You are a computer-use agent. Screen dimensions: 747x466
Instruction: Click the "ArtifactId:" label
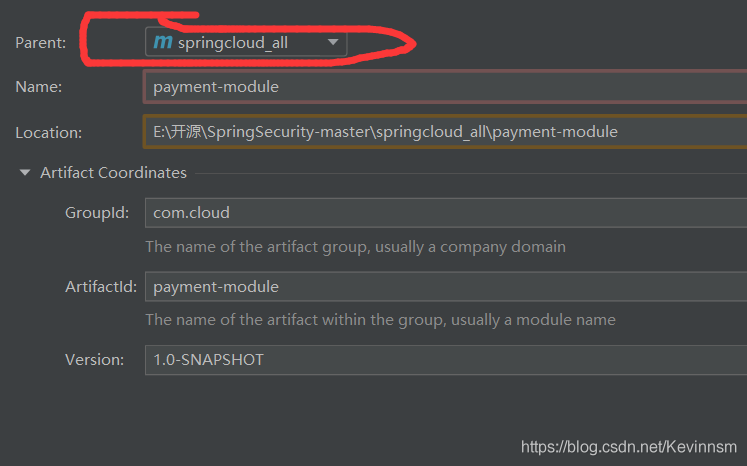(x=100, y=287)
